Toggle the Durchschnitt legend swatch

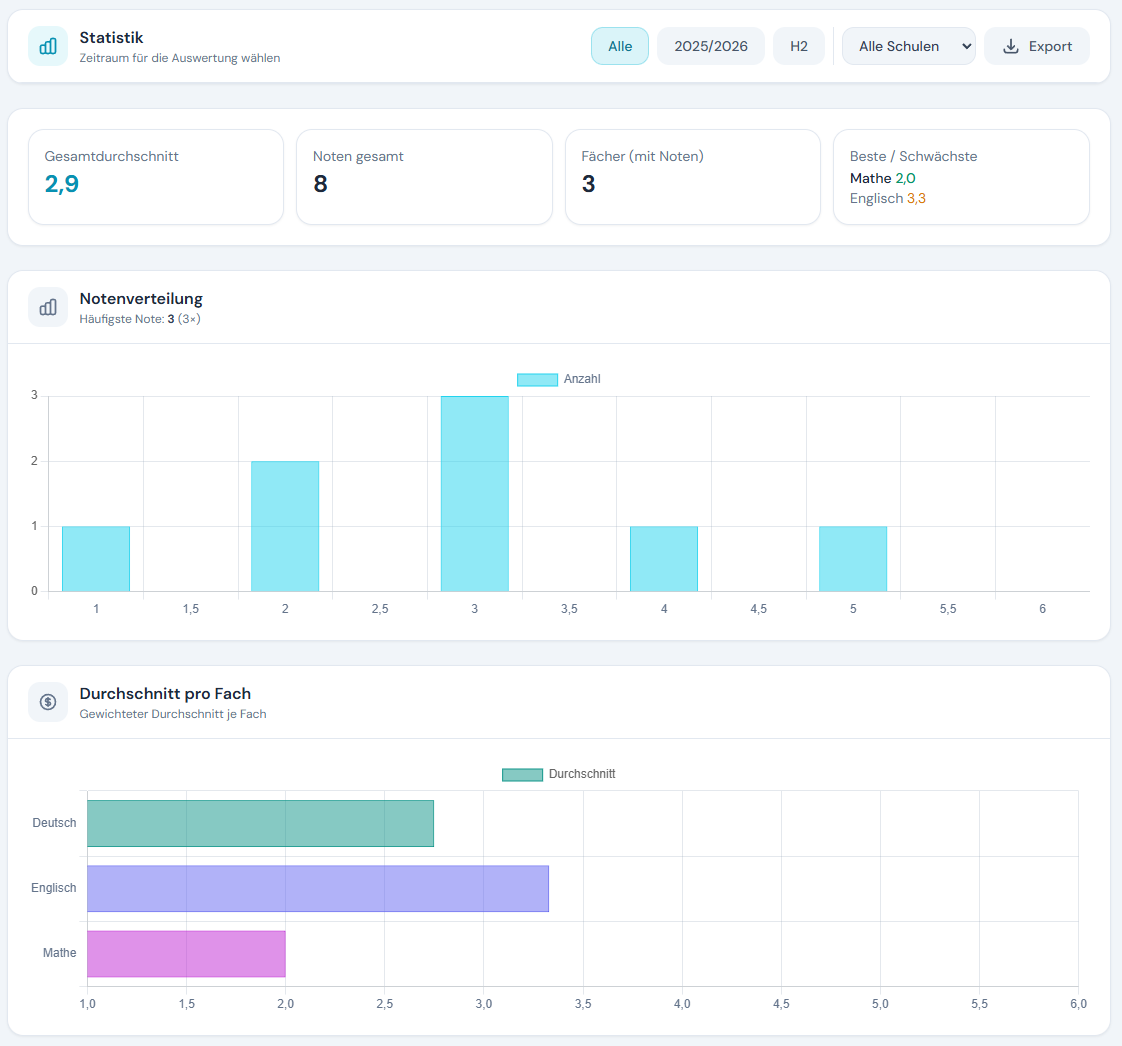point(522,775)
